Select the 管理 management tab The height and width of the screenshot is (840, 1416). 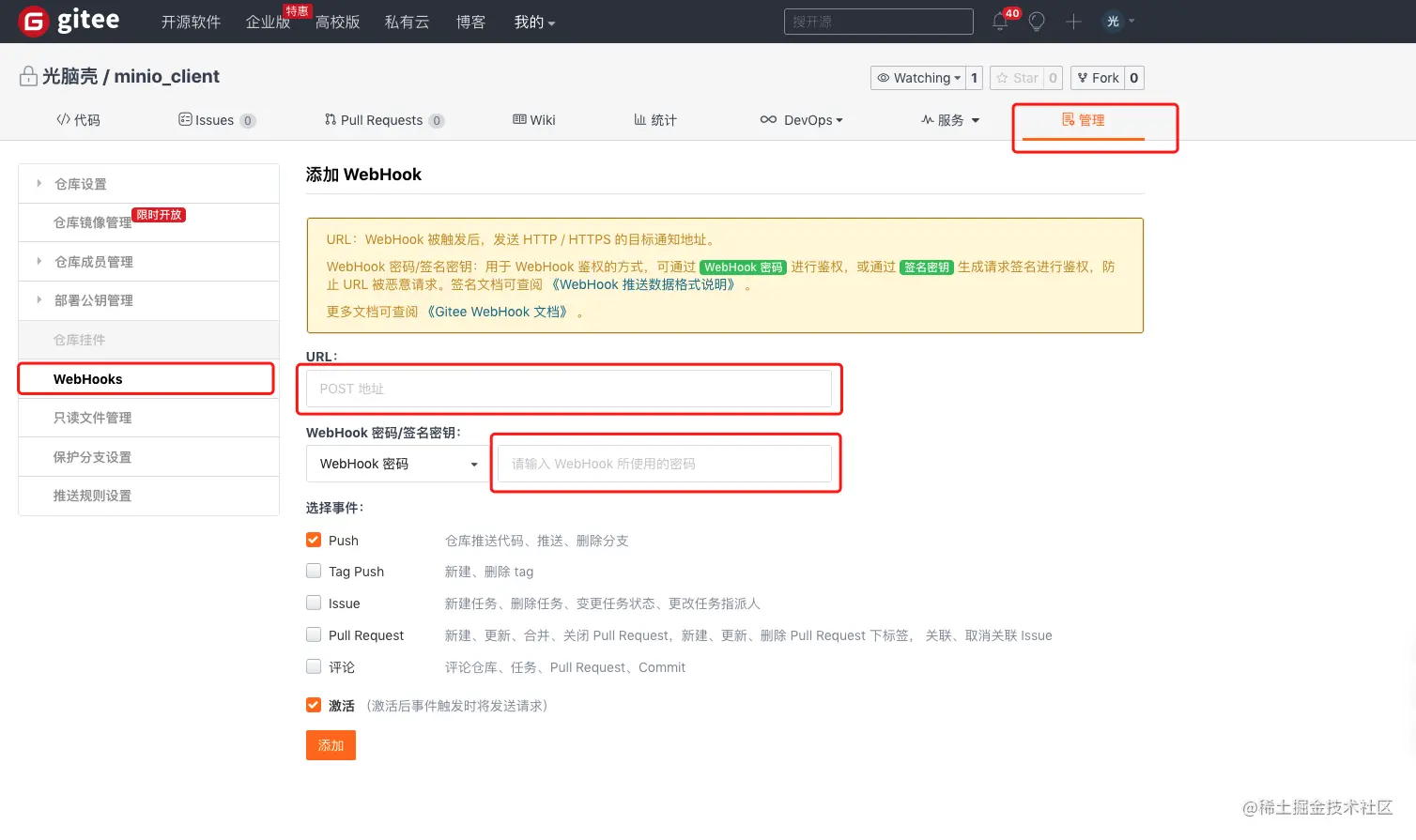point(1084,120)
